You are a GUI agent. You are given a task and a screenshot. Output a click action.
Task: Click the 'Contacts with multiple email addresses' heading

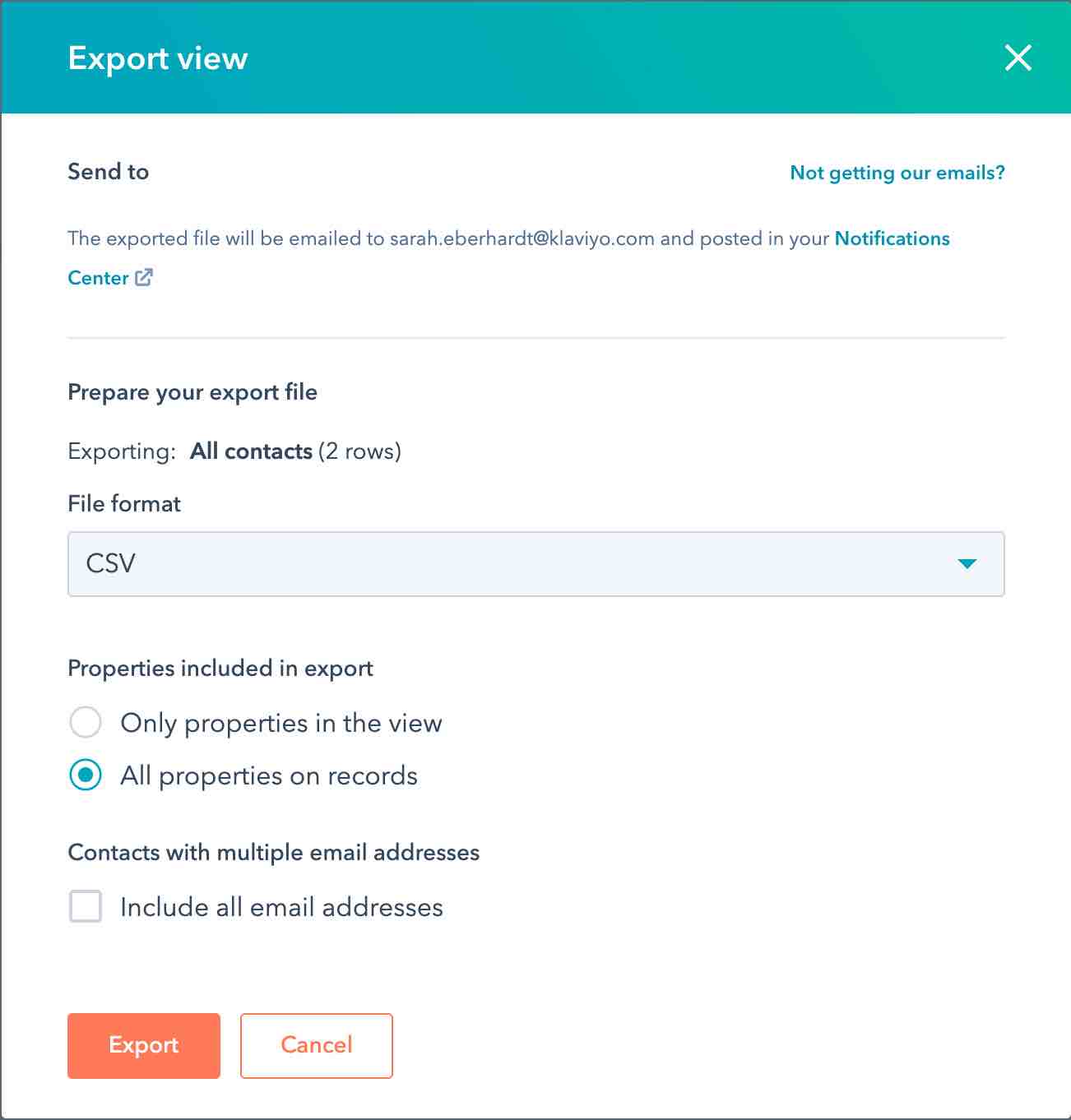(273, 853)
